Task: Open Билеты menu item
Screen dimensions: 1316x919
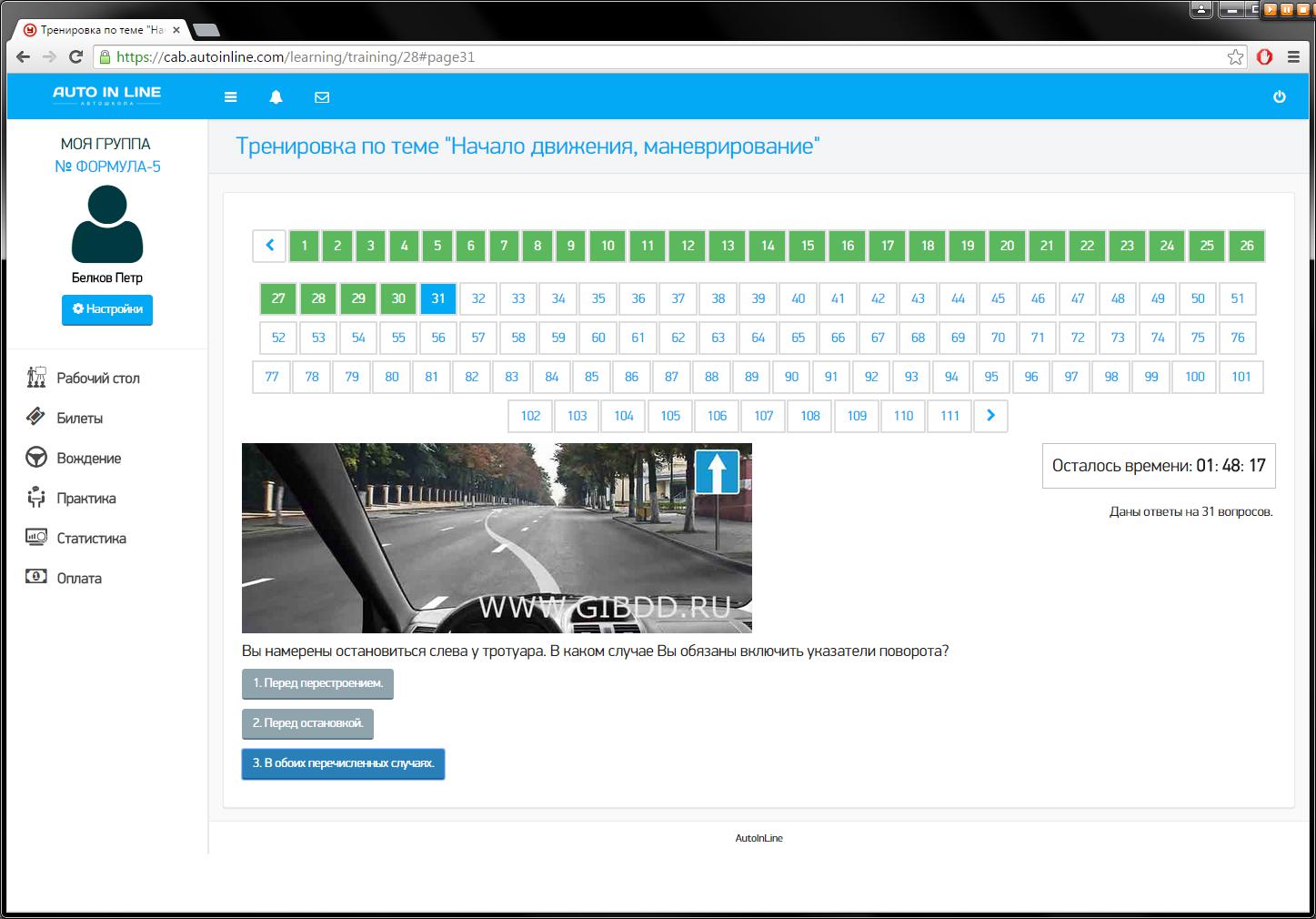Action: tap(80, 419)
